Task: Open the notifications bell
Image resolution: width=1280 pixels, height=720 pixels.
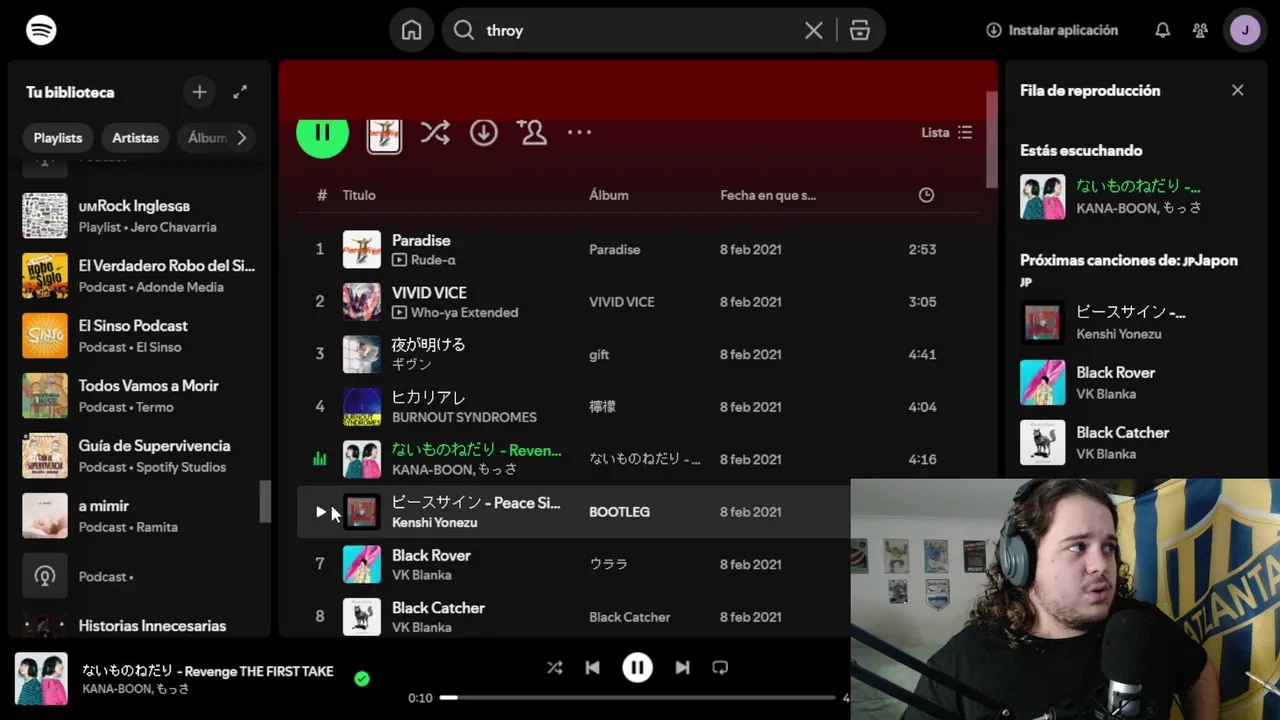Action: pyautogui.click(x=1162, y=30)
